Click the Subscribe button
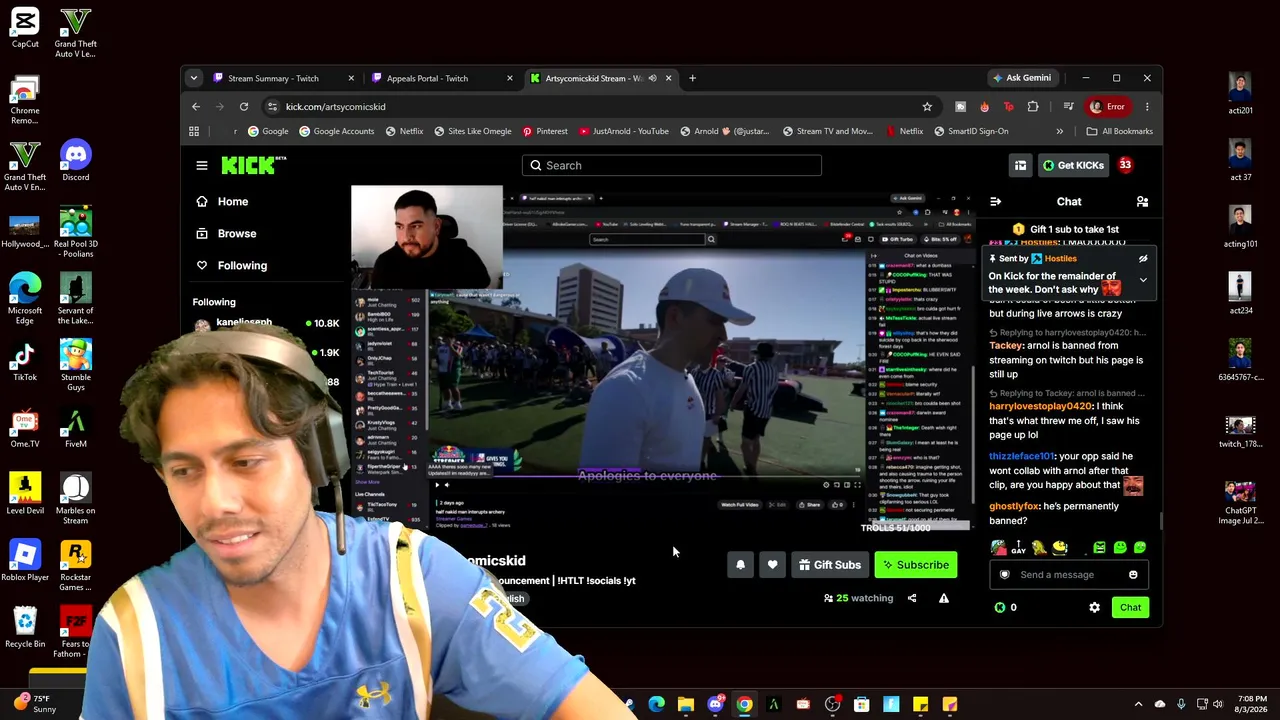1280x720 pixels. [x=916, y=565]
